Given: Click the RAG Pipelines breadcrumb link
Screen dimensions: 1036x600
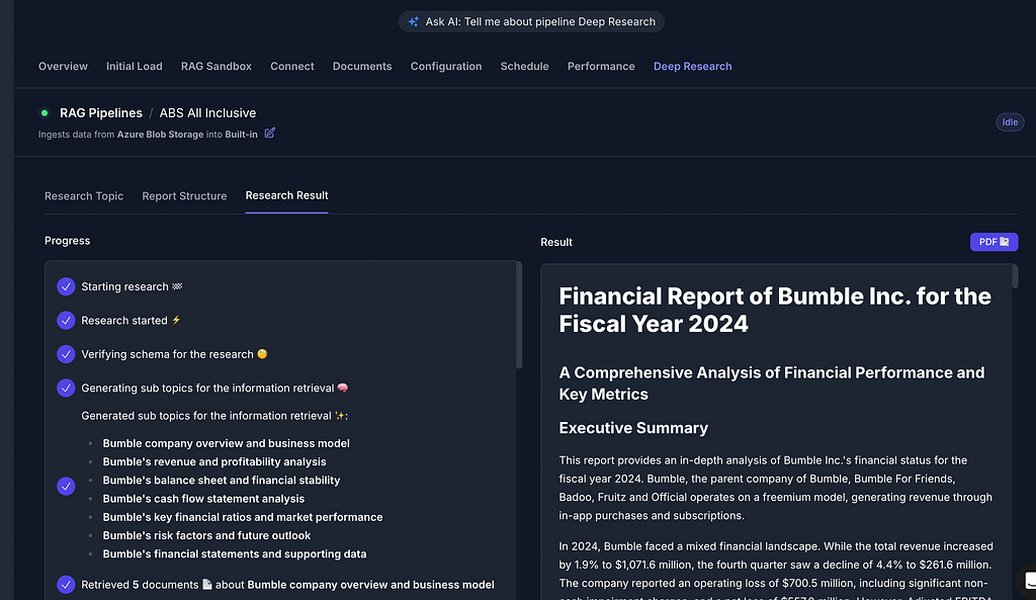Looking at the screenshot, I should coord(101,113).
